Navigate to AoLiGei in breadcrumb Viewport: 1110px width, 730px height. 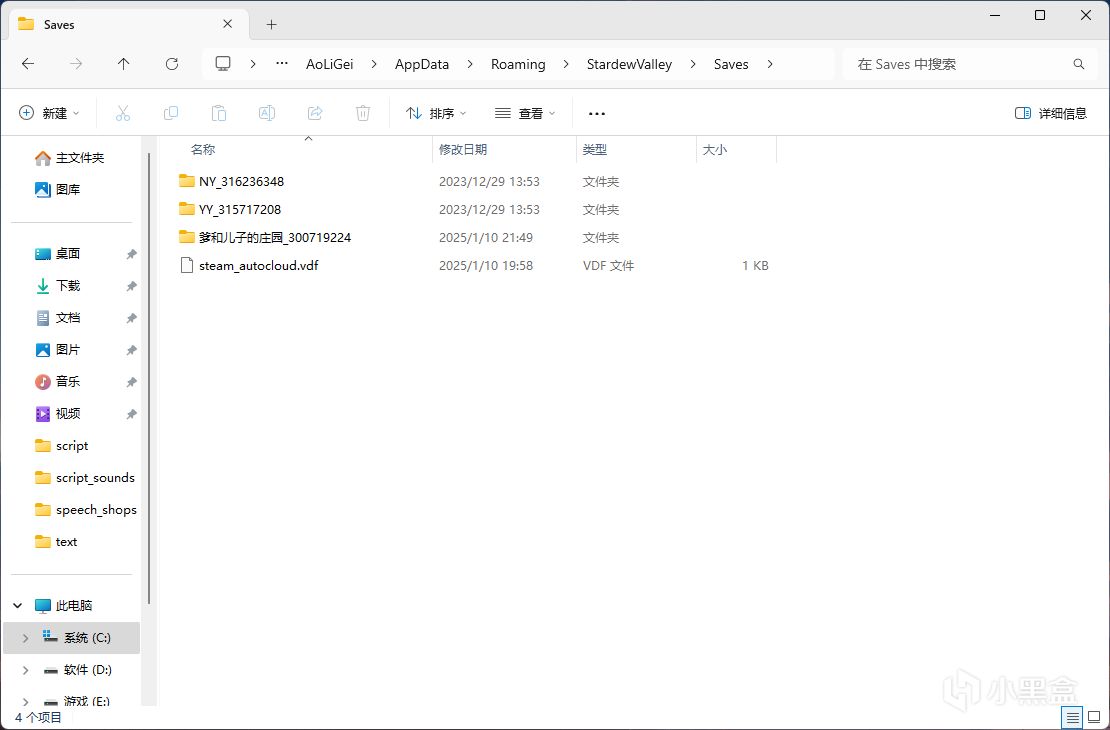coord(329,64)
